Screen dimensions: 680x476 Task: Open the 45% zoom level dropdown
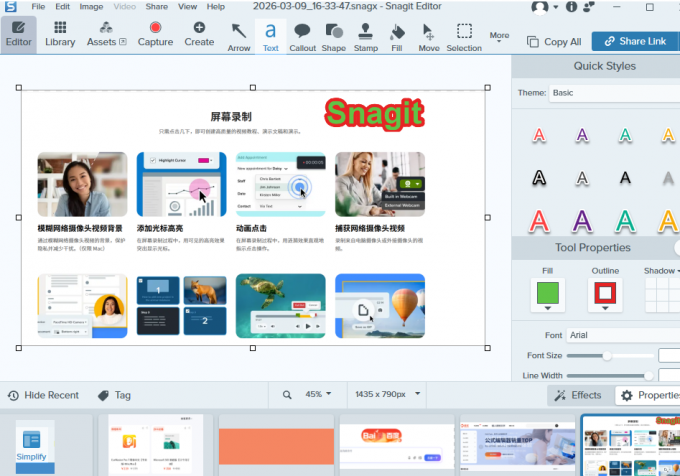(318, 394)
